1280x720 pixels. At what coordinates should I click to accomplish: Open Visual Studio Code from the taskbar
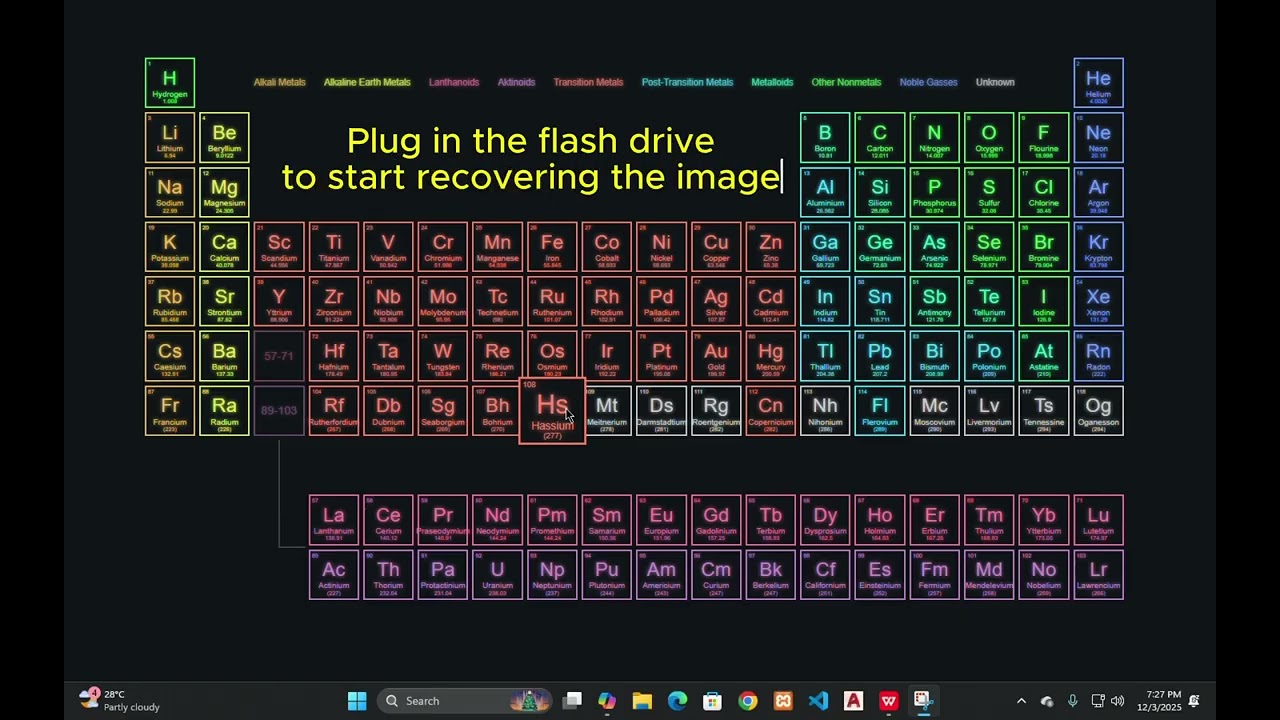click(818, 701)
